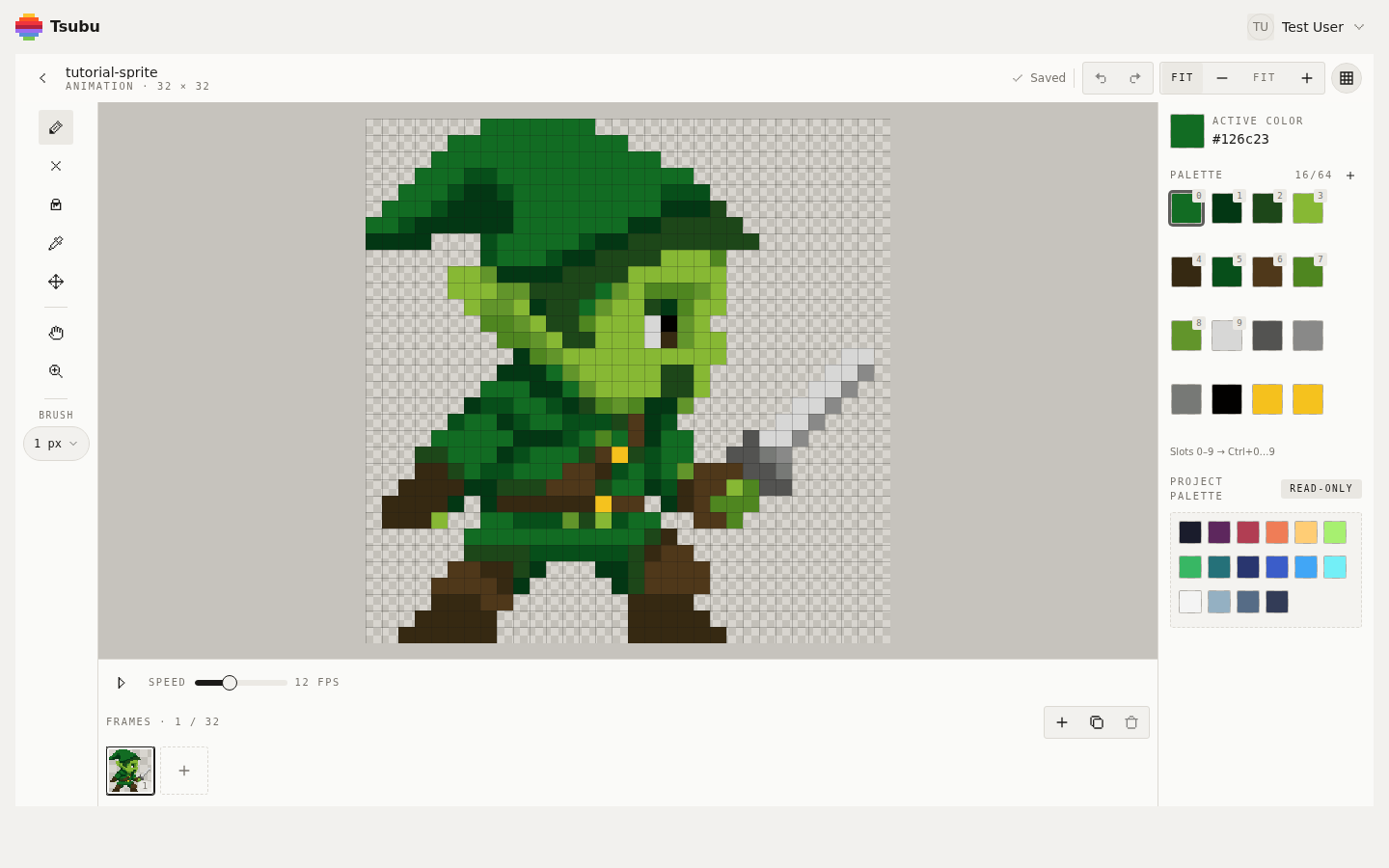
Task: Select the Eraser tool with X icon
Action: (x=56, y=166)
